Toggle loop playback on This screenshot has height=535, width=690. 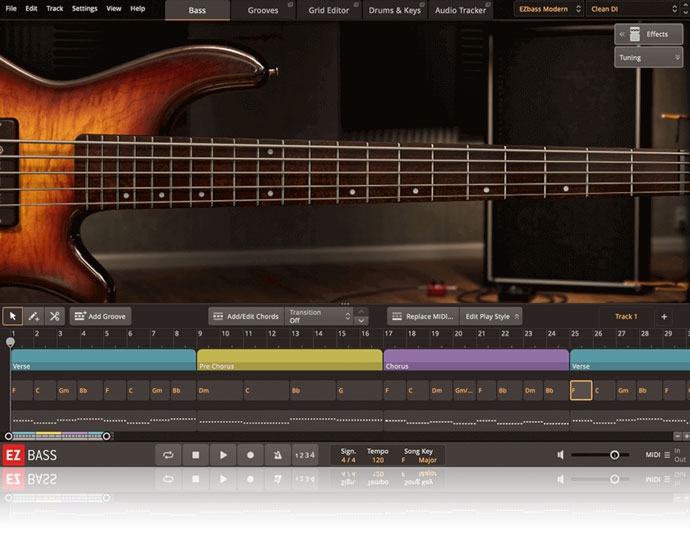point(168,455)
